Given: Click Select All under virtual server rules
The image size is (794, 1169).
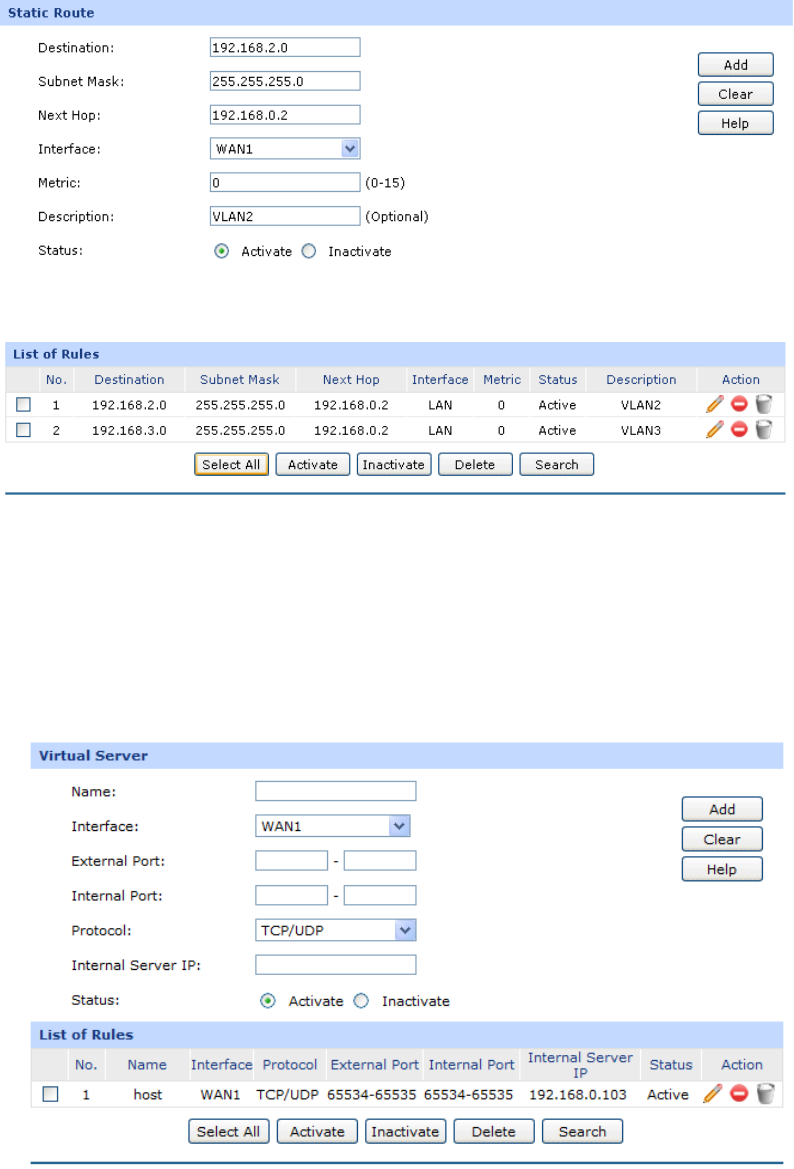Looking at the screenshot, I should point(228,1131).
